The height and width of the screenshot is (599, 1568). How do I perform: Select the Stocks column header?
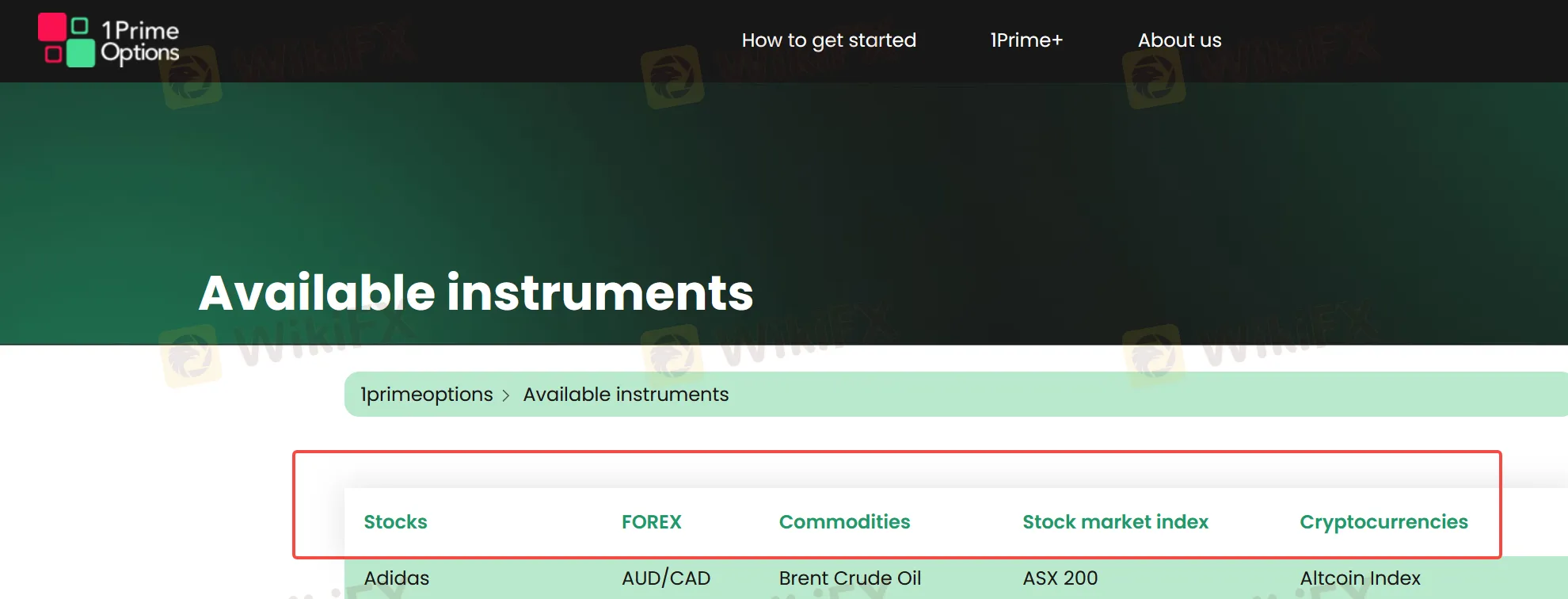tap(395, 522)
